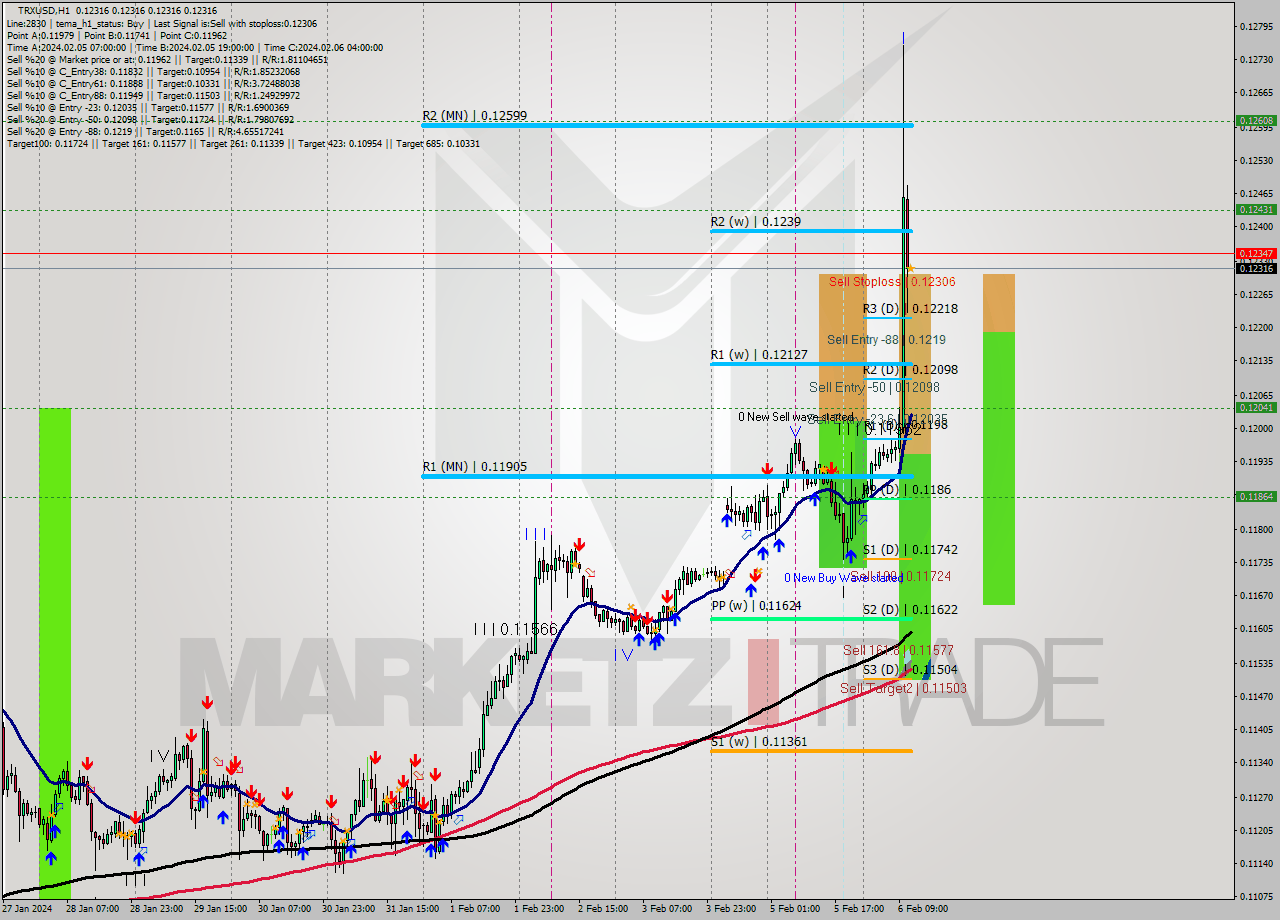The image size is (1280, 920).
Task: Click the 'S1 (D) | 0.11742' support label
Action: pyautogui.click(x=910, y=550)
